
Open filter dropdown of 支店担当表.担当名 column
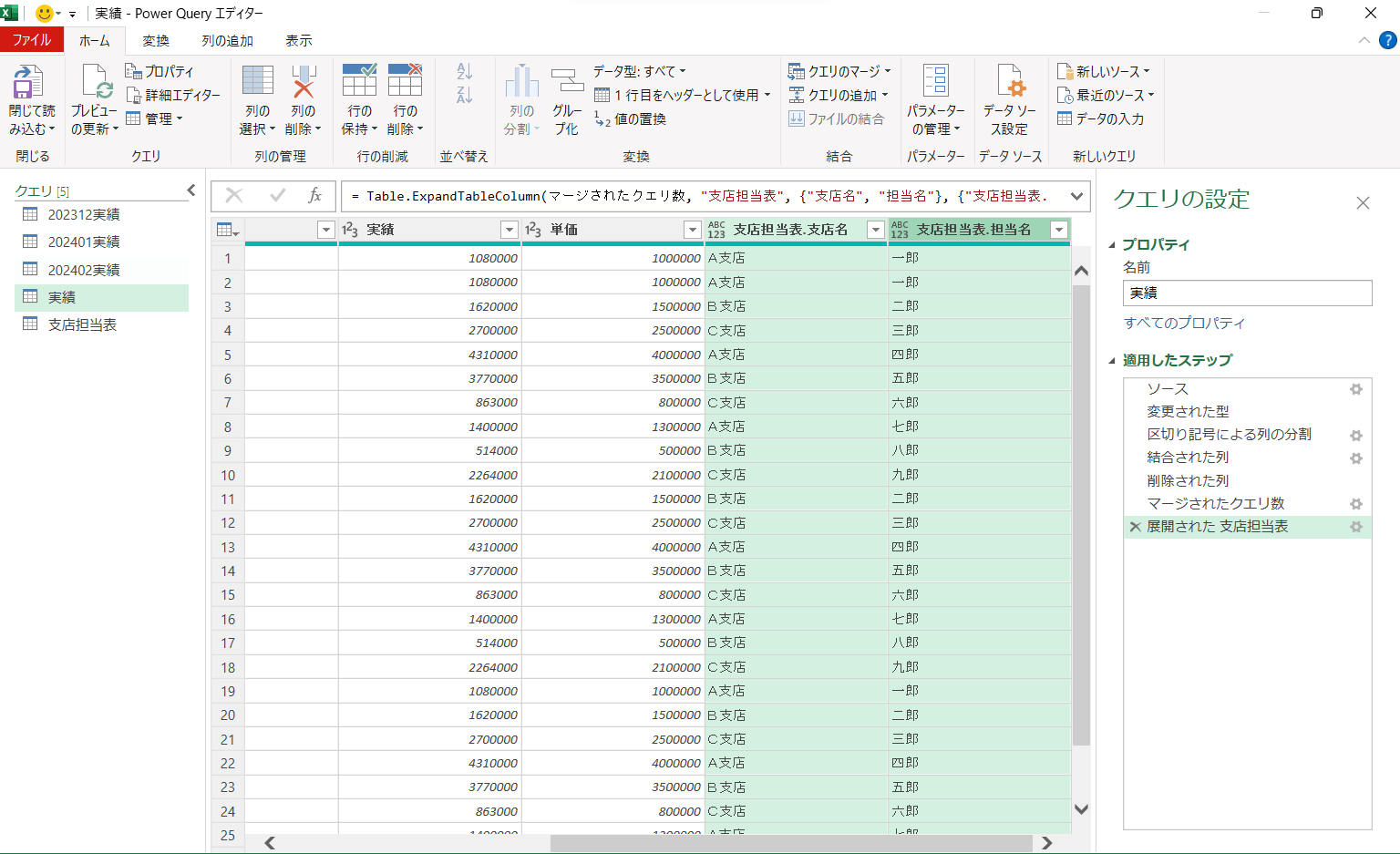tap(1059, 230)
